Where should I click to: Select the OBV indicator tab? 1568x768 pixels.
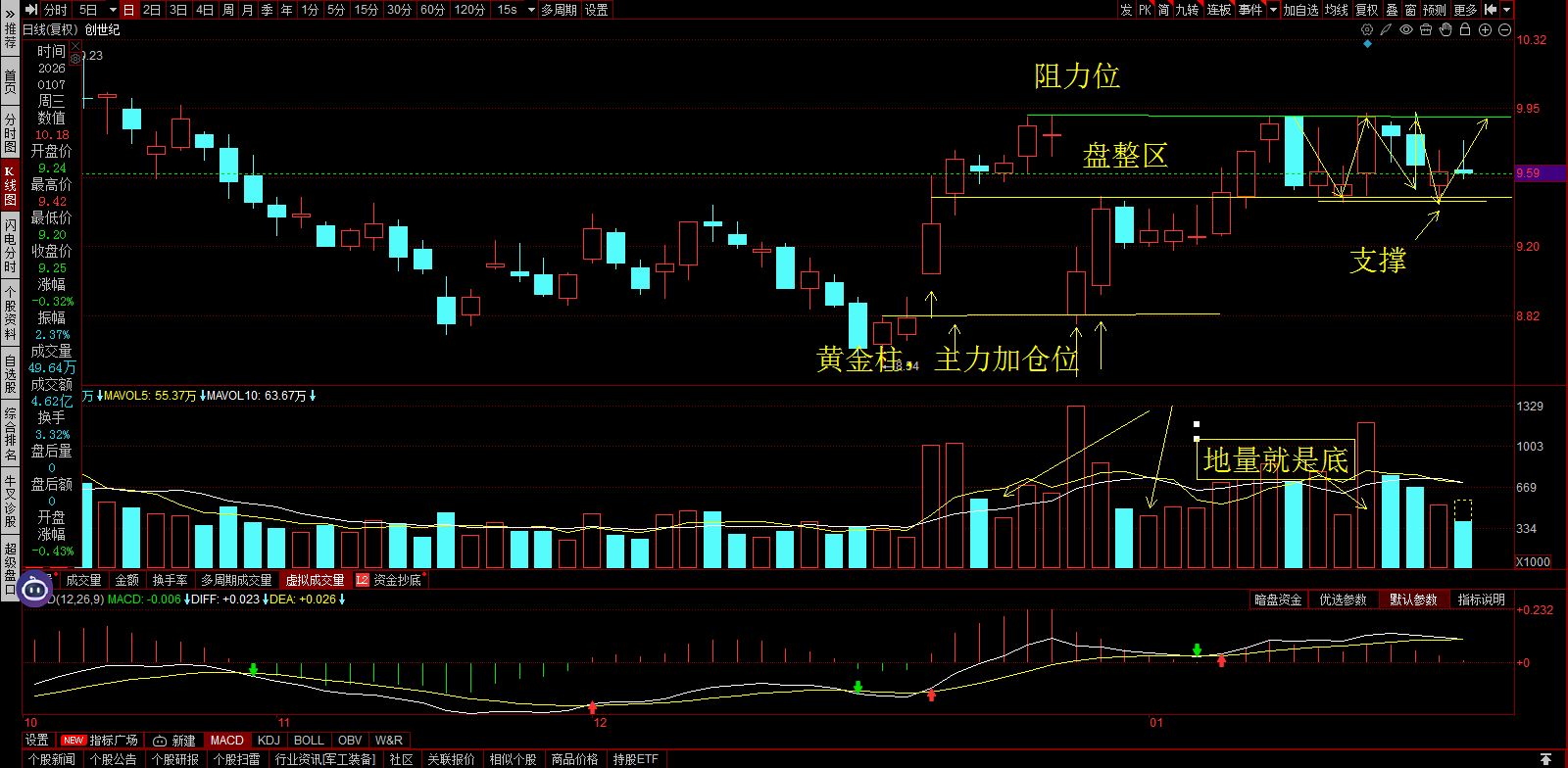[349, 741]
